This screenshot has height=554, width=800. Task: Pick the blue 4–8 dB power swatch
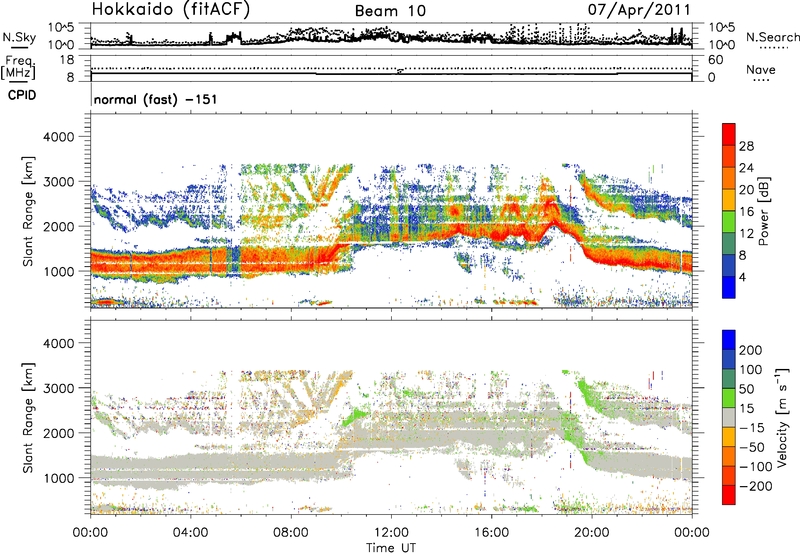point(729,266)
